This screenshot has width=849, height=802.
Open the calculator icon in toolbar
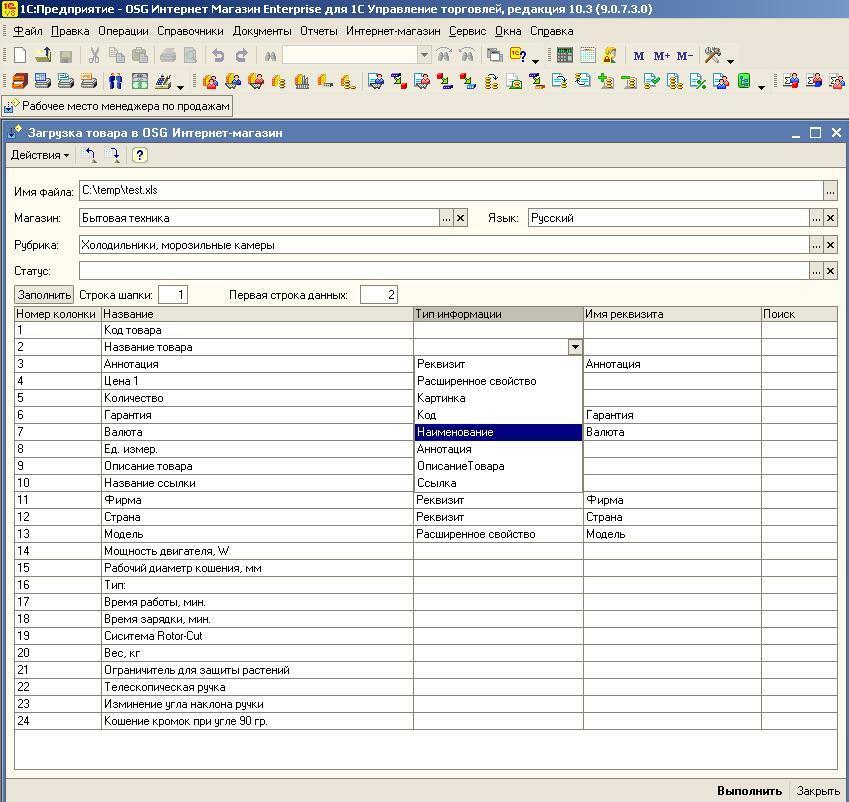[x=565, y=56]
